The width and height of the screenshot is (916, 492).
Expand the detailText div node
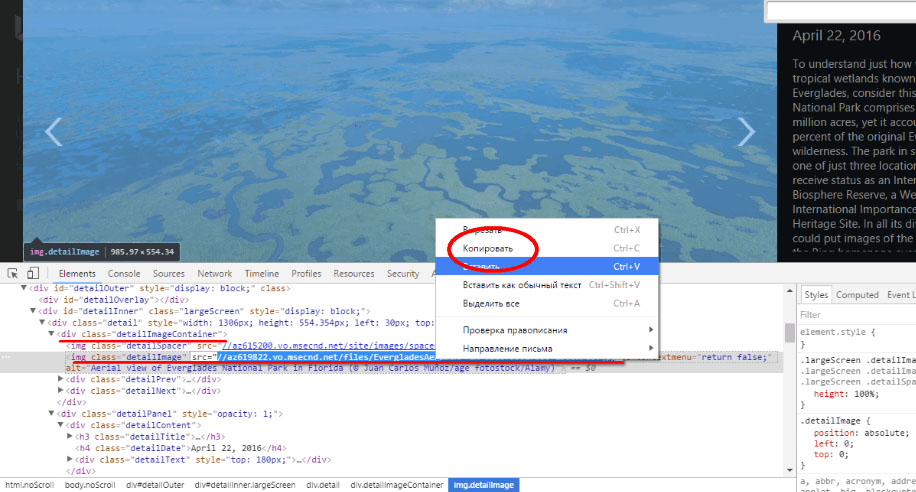click(x=70, y=459)
